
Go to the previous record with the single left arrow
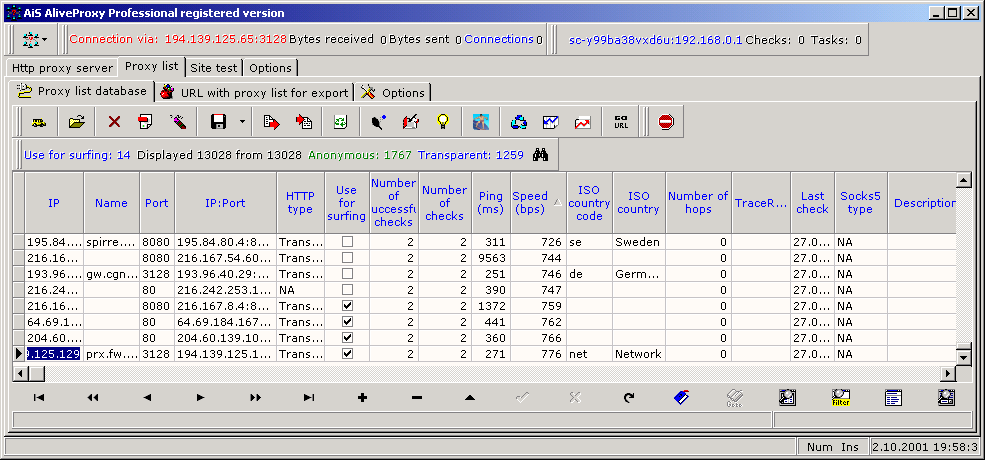[147, 397]
